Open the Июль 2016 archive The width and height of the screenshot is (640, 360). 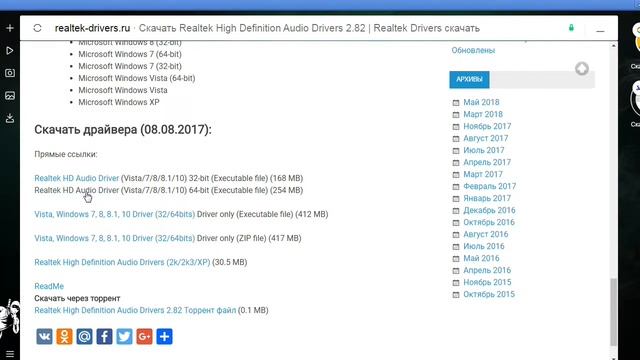(484, 246)
